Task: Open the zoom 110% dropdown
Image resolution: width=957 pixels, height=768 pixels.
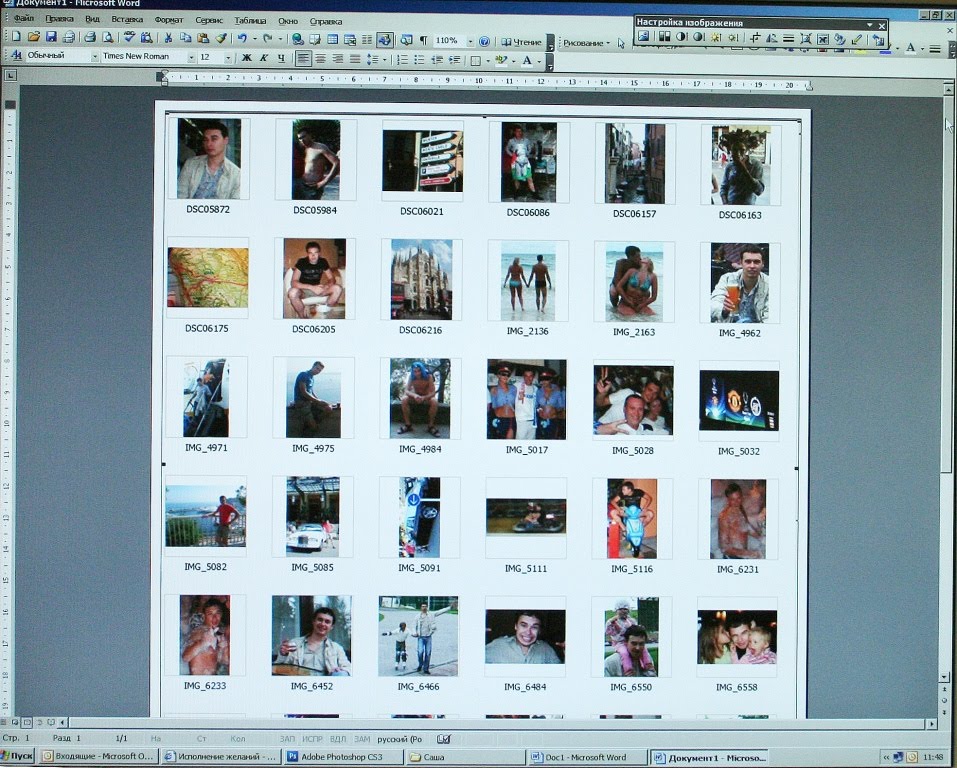Action: 470,42
